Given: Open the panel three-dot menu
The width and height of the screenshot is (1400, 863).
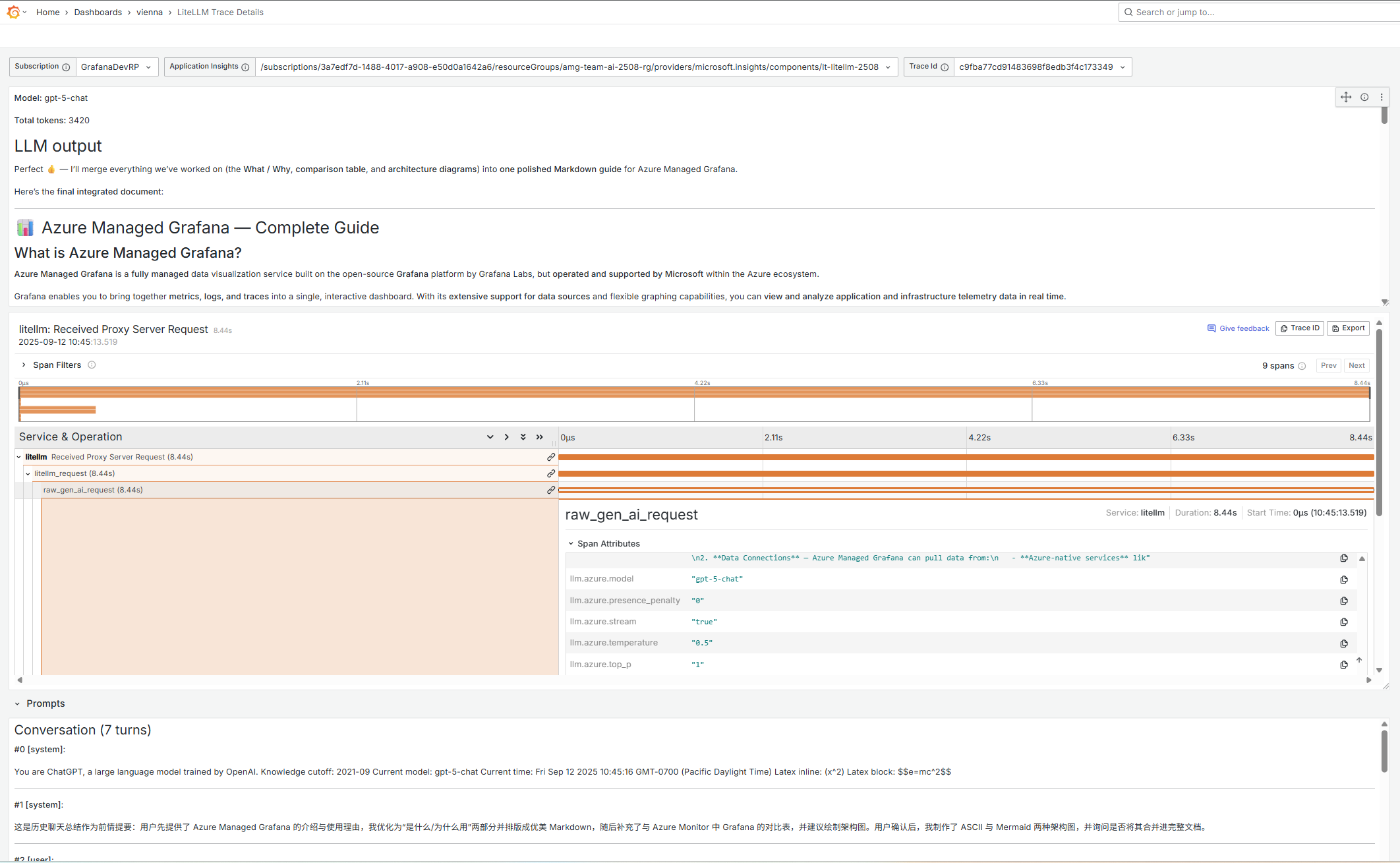Looking at the screenshot, I should pos(1382,97).
